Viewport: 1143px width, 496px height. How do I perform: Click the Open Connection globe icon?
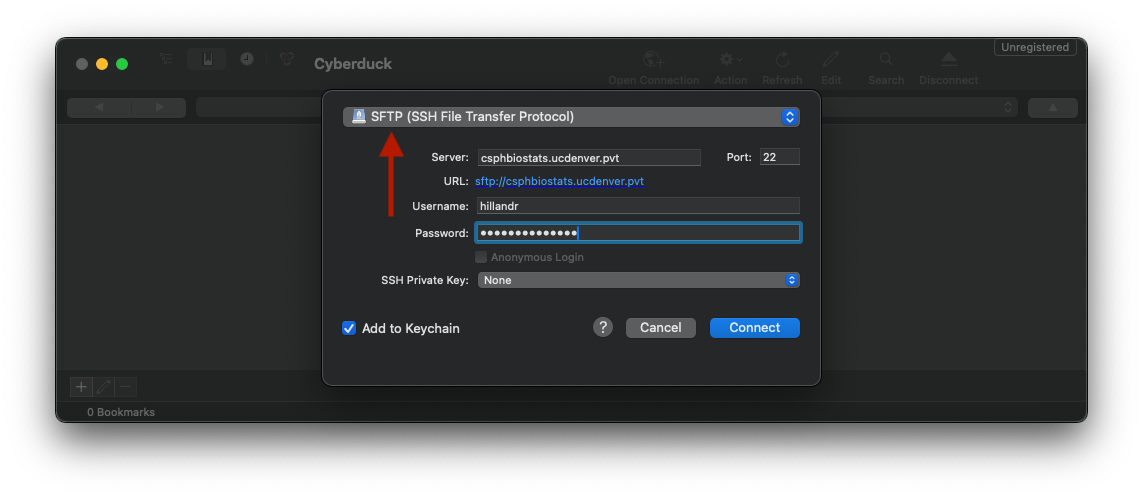pos(653,60)
